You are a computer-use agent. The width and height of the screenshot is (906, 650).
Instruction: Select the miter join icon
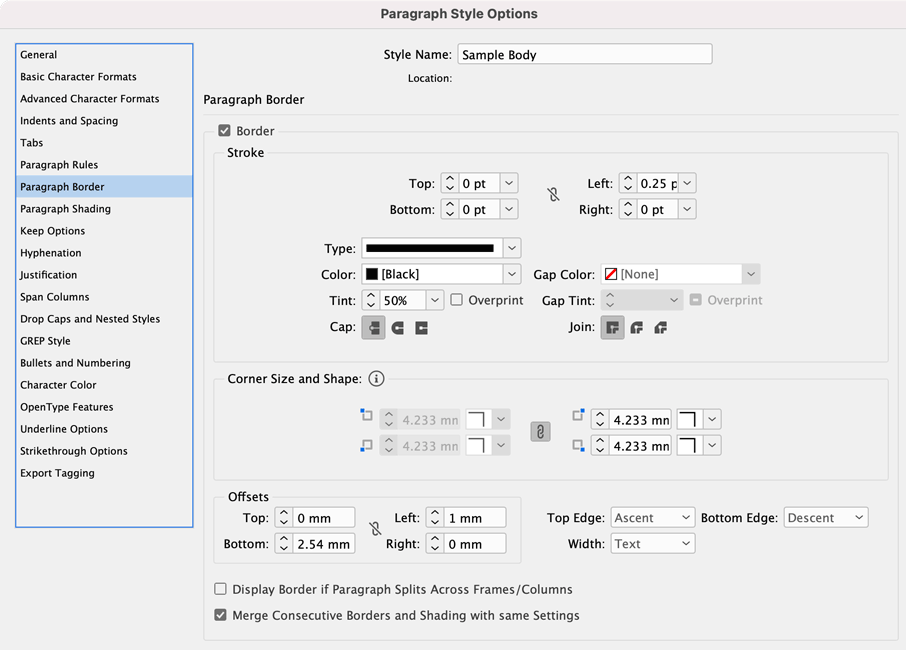[612, 328]
